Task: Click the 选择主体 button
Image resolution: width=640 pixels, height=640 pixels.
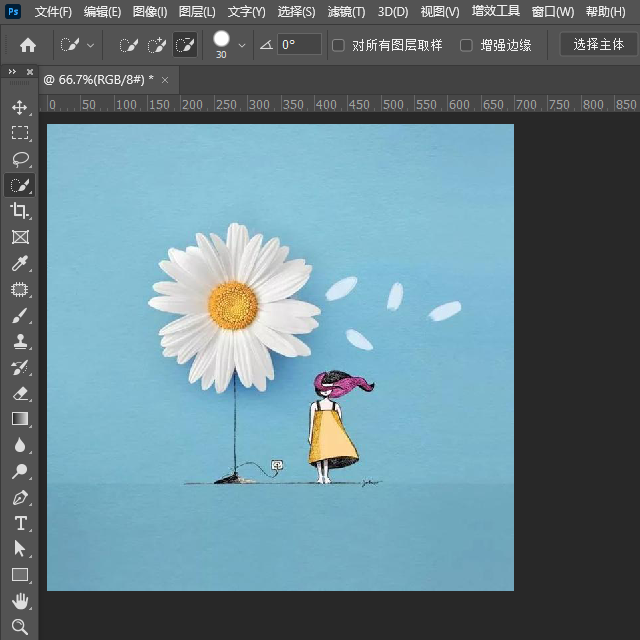Action: coord(598,45)
